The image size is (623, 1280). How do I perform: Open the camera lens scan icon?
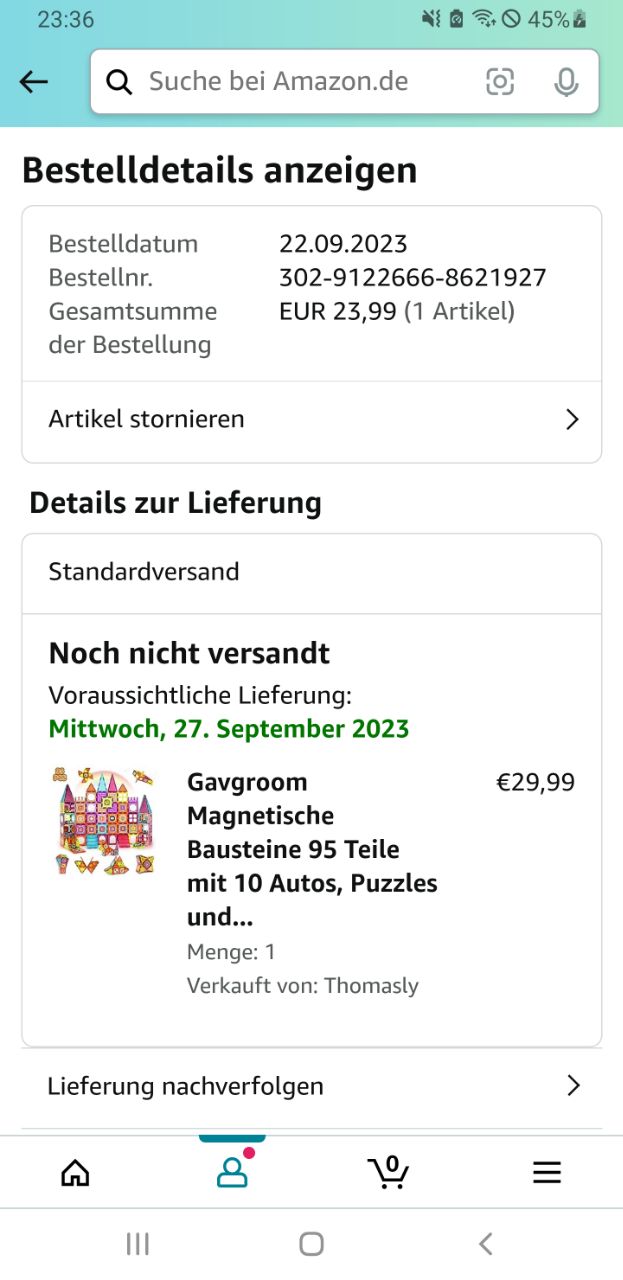tap(500, 82)
